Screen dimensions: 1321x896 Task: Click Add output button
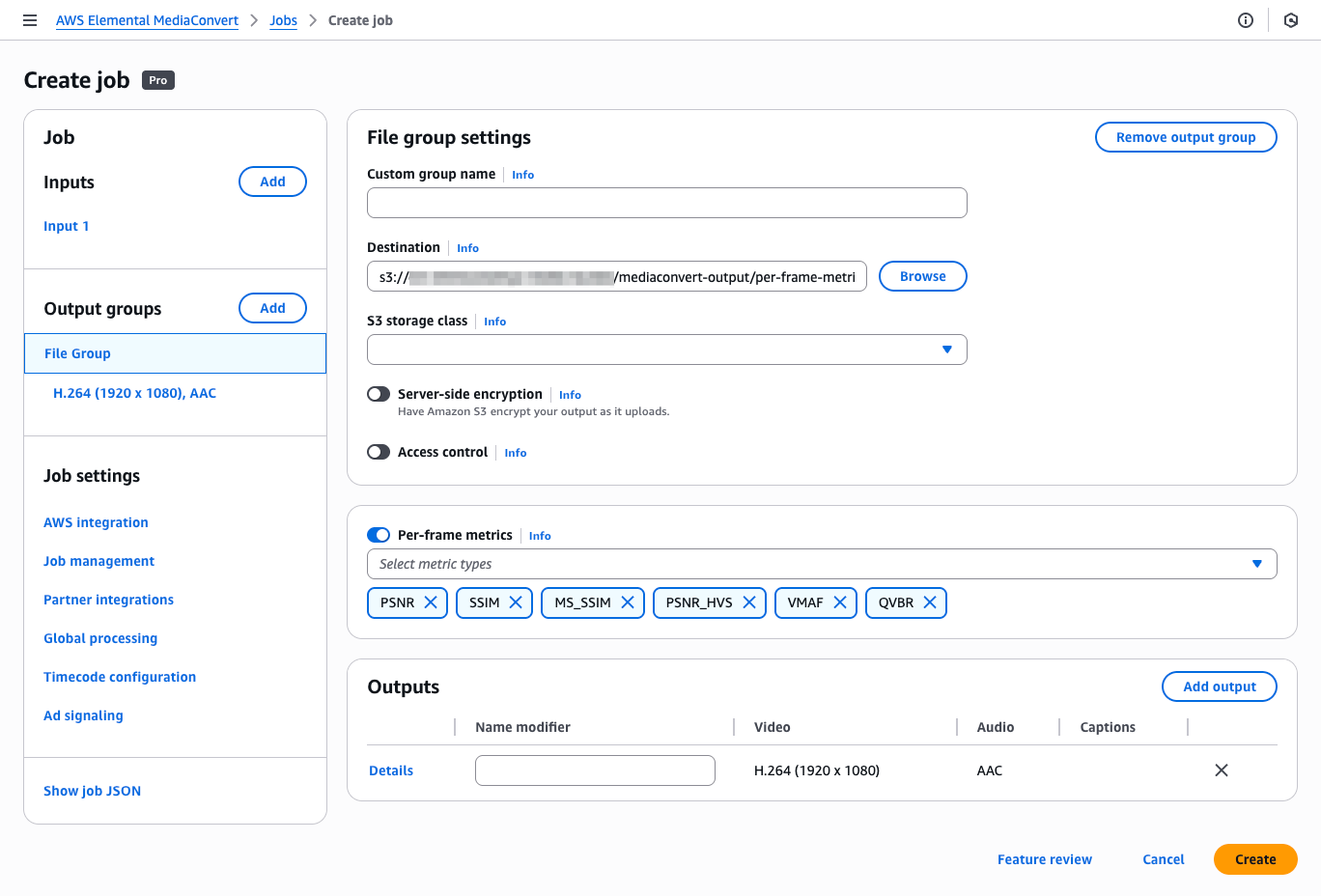(1220, 686)
